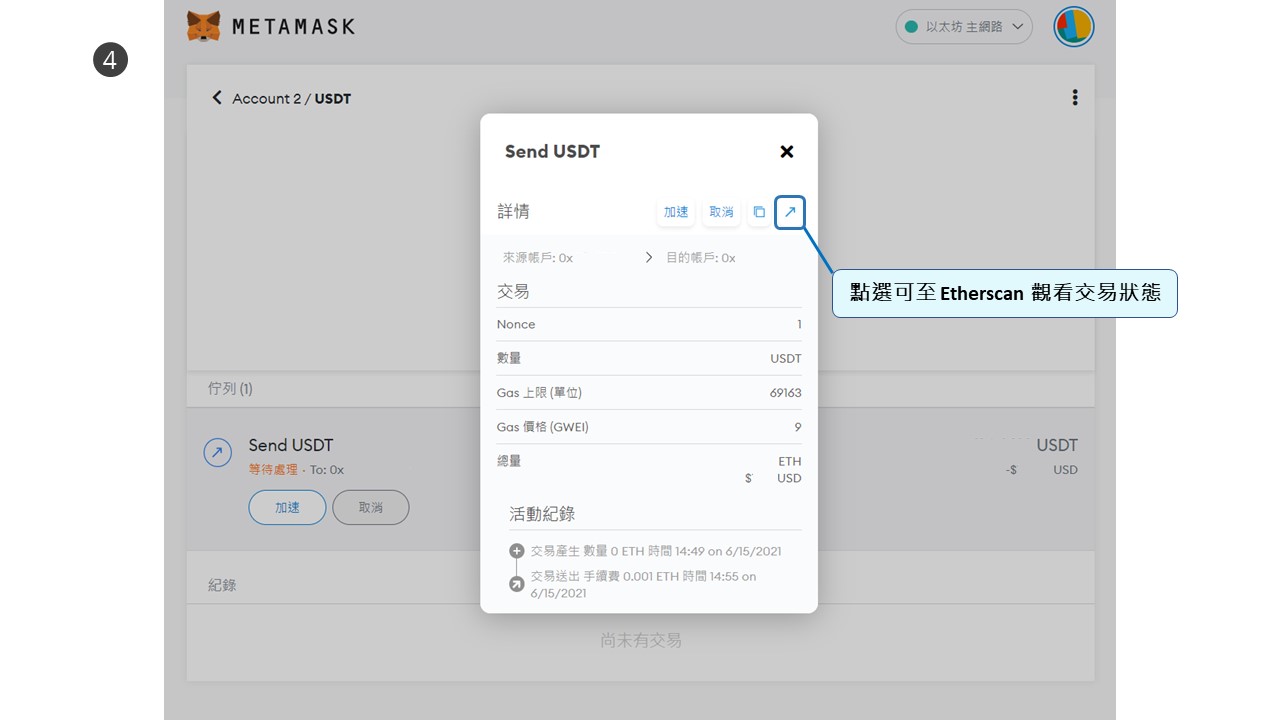Copy the transaction ID icon
The image size is (1280, 720).
(759, 212)
